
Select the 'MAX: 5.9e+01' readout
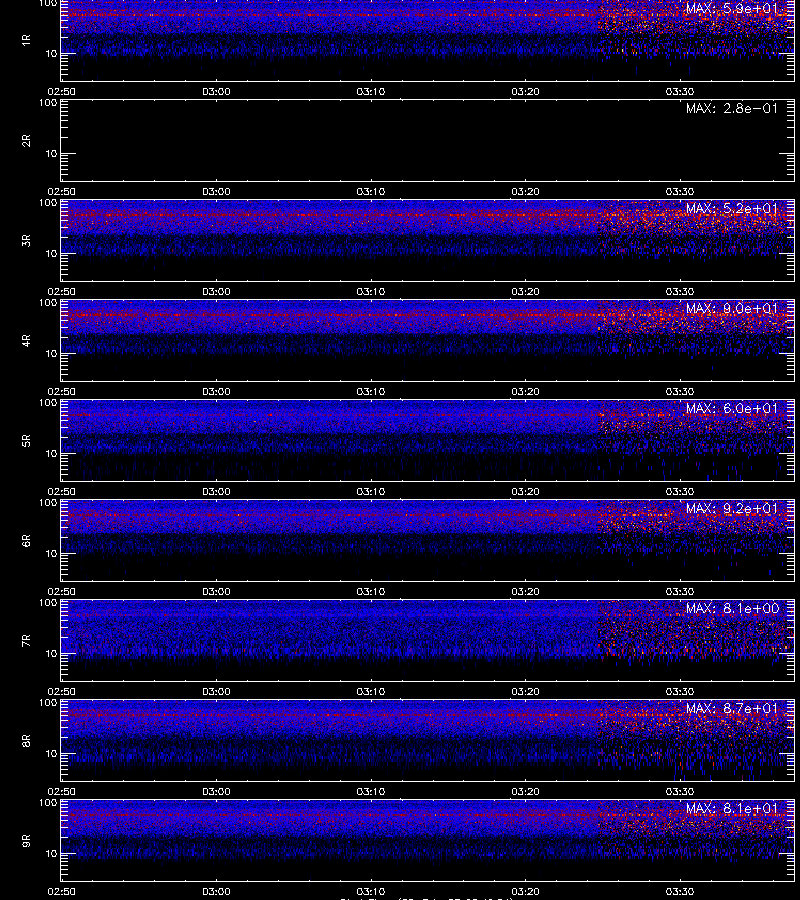point(732,8)
